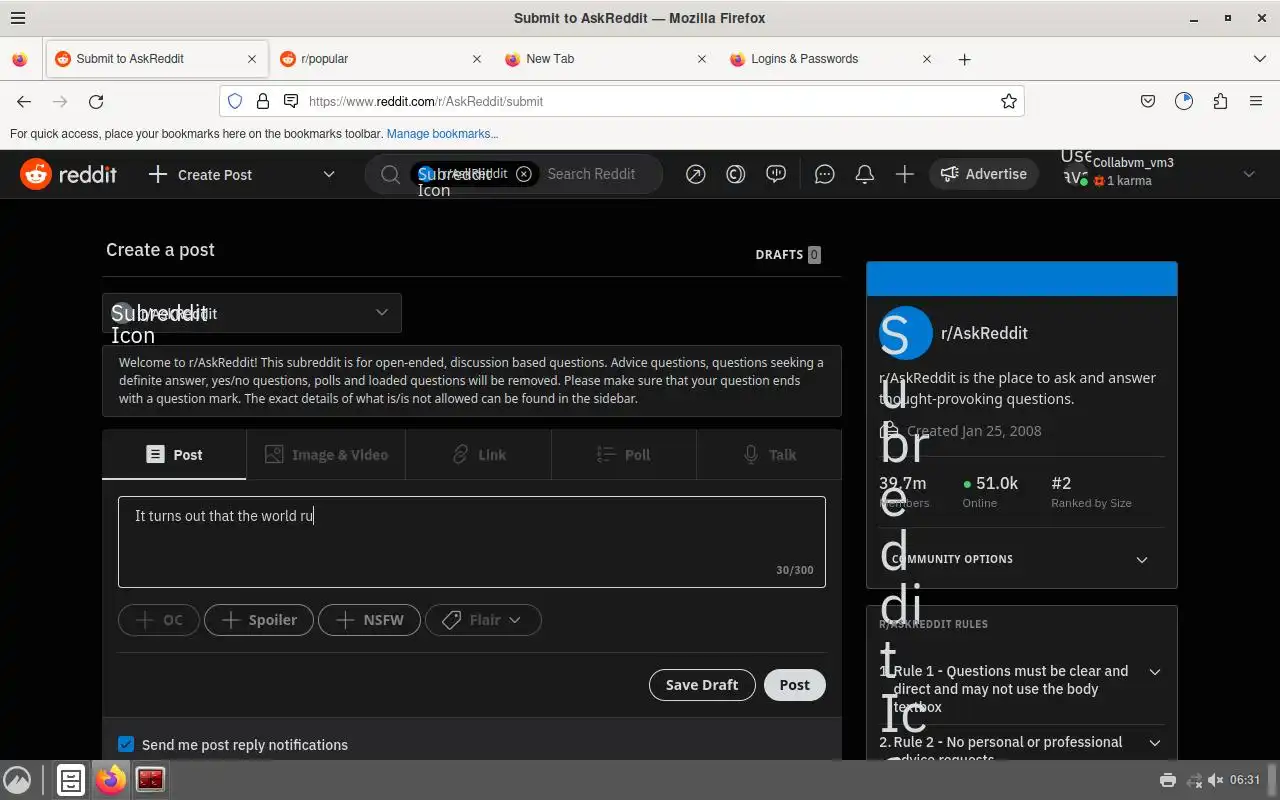Click Manage bookmarks link
Screen dimensions: 1280x800
point(442,134)
